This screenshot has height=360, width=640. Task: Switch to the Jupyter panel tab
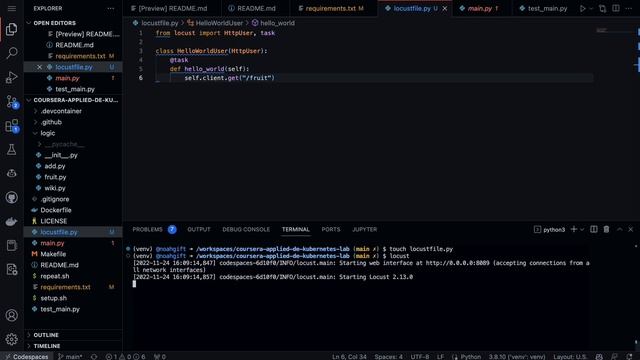coord(364,229)
